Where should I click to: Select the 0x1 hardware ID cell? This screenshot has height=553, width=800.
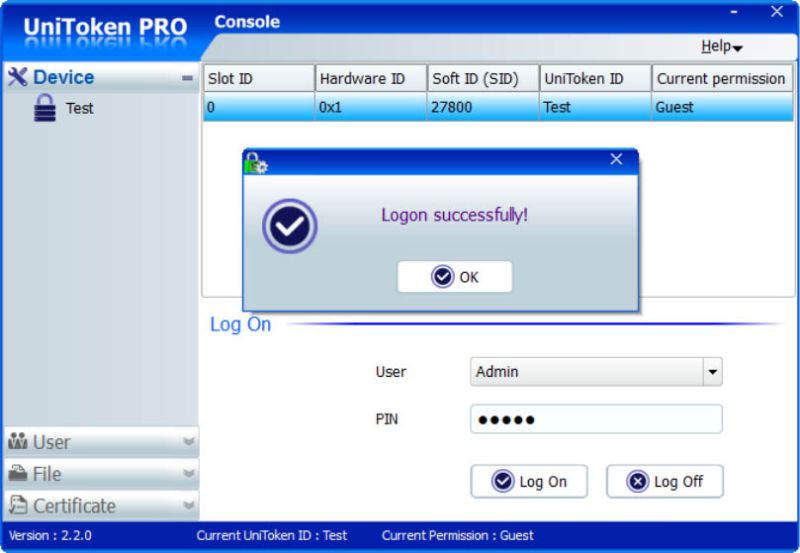point(371,107)
